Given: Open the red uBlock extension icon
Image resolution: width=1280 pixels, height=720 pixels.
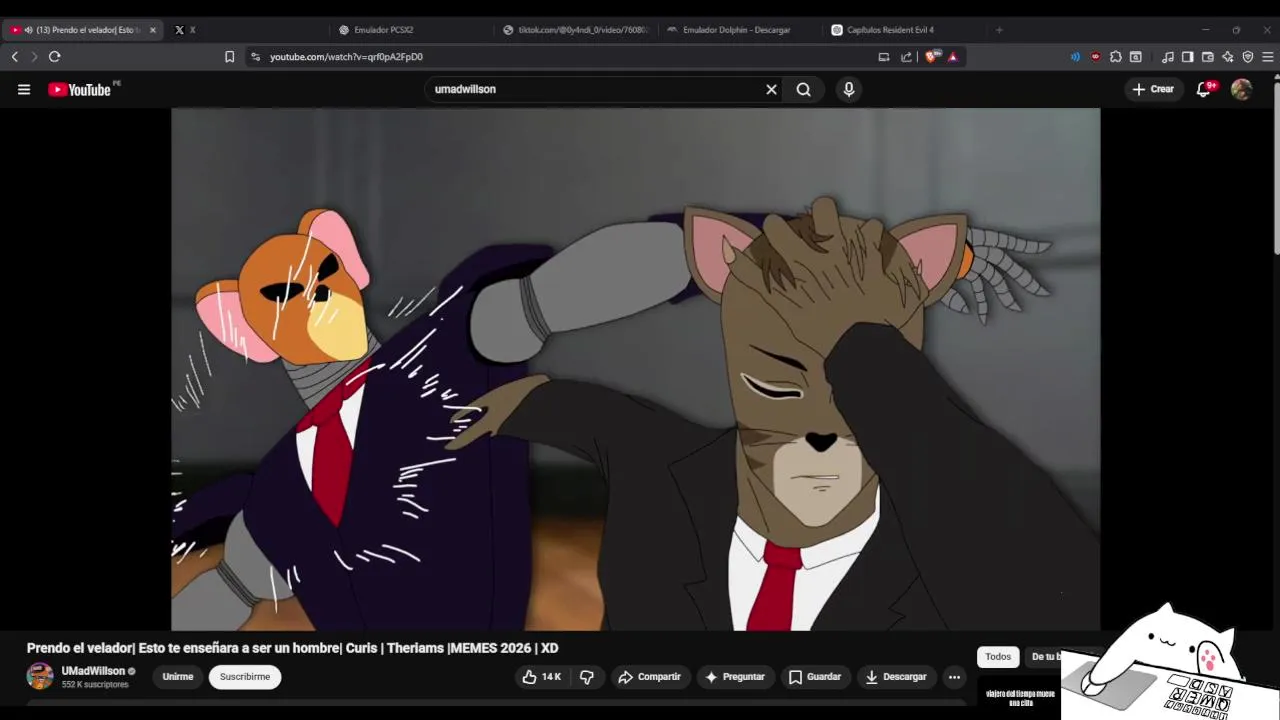Looking at the screenshot, I should pos(1095,57).
